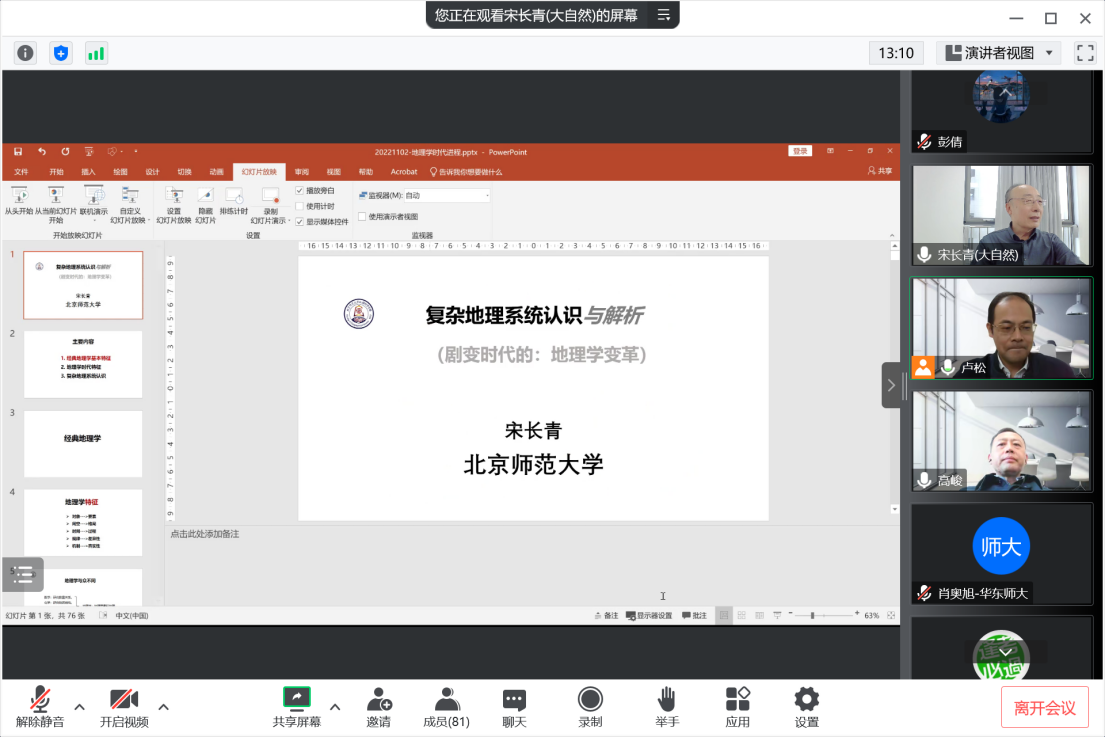This screenshot has width=1105, height=737.
Task: Click PowerPoint undo arrow
Action: (42, 151)
